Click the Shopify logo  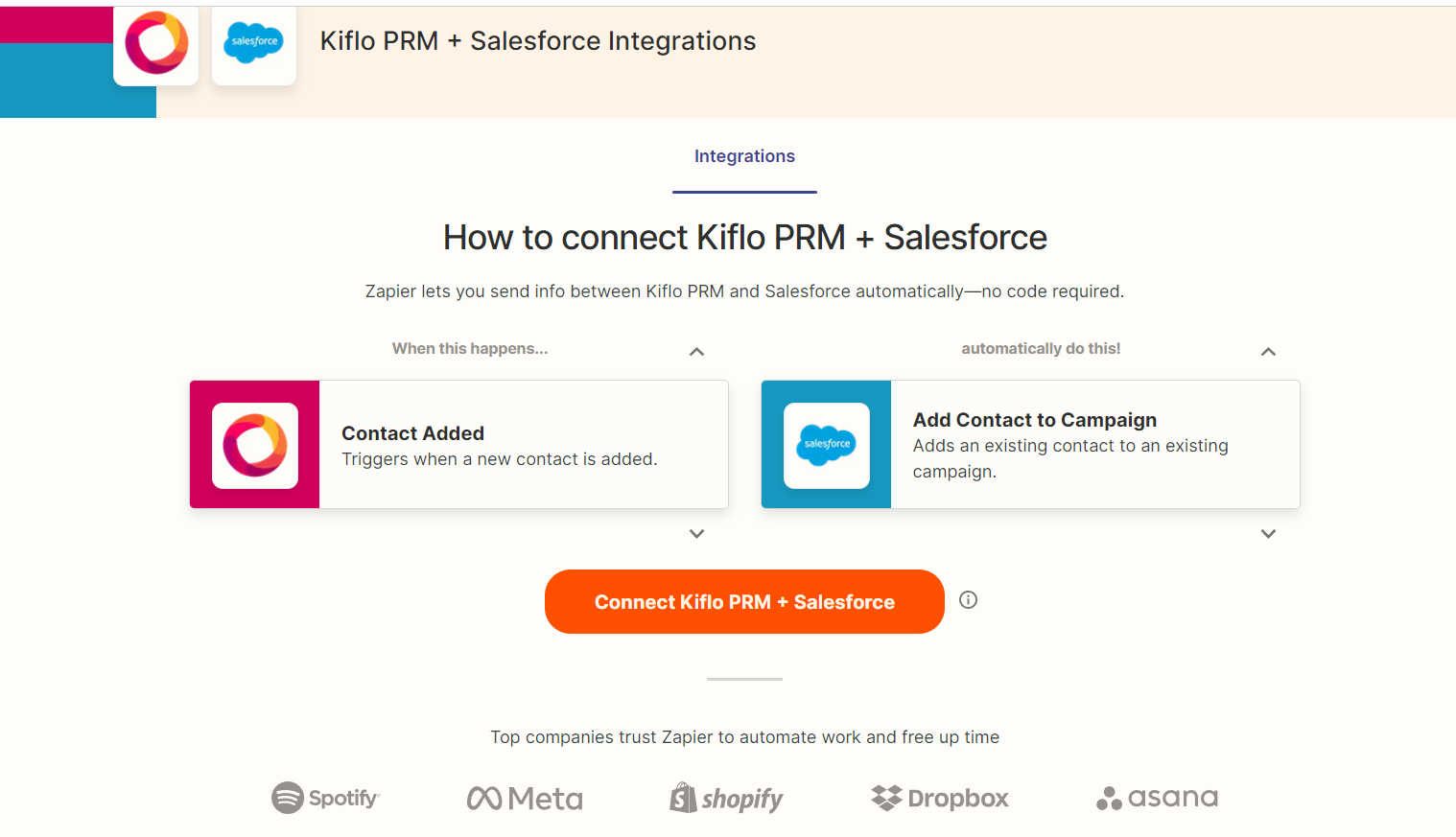(x=726, y=798)
